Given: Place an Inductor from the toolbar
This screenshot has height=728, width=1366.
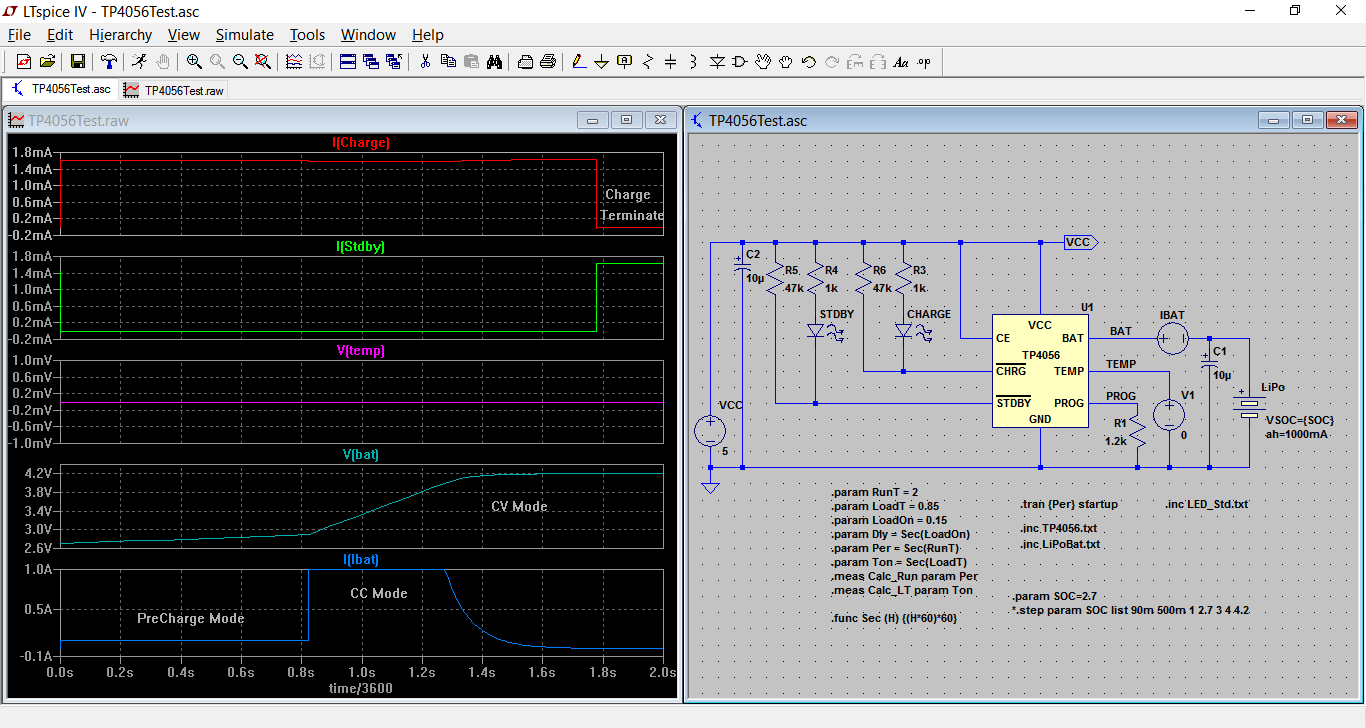Looking at the screenshot, I should (694, 62).
